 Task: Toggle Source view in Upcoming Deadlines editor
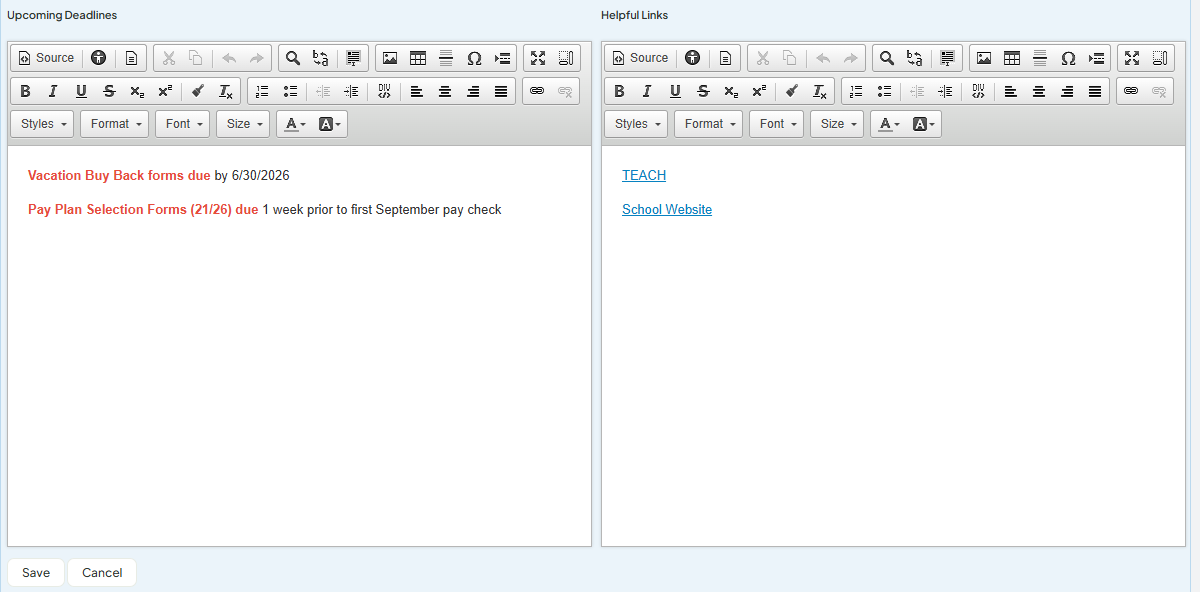pos(46,58)
